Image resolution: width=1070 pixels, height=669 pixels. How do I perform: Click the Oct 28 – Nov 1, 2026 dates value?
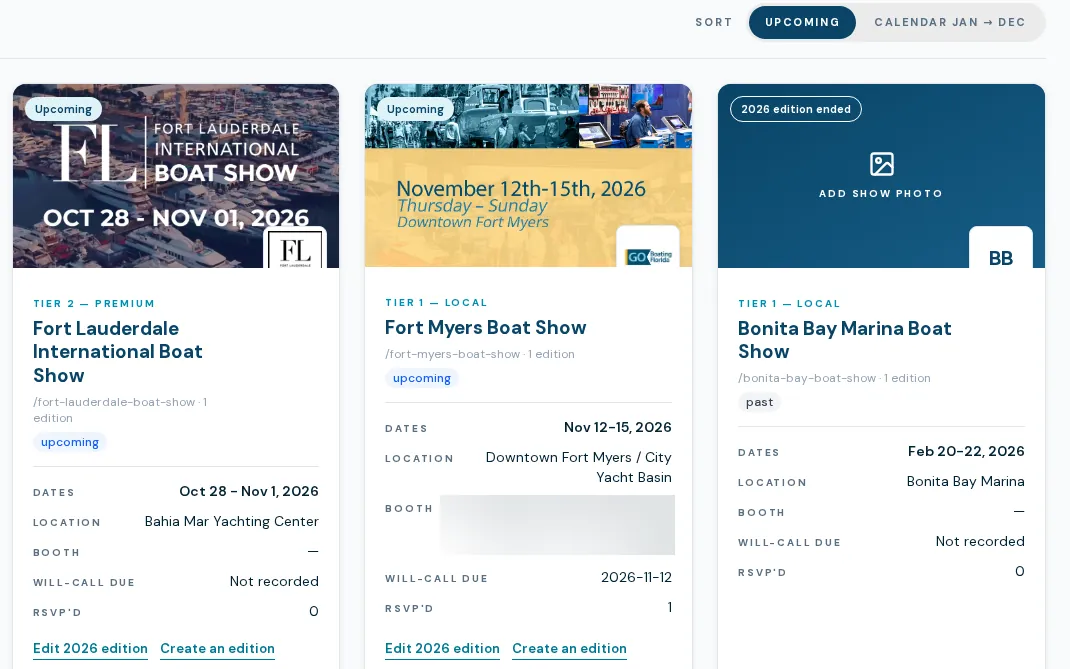249,492
